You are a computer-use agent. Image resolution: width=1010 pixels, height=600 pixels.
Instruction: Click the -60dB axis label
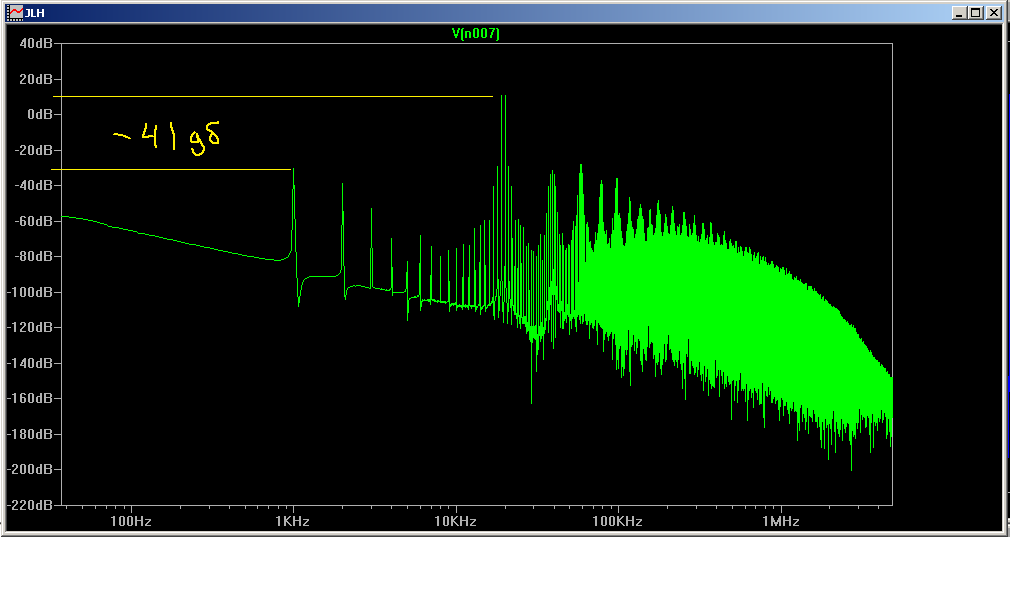point(33,221)
